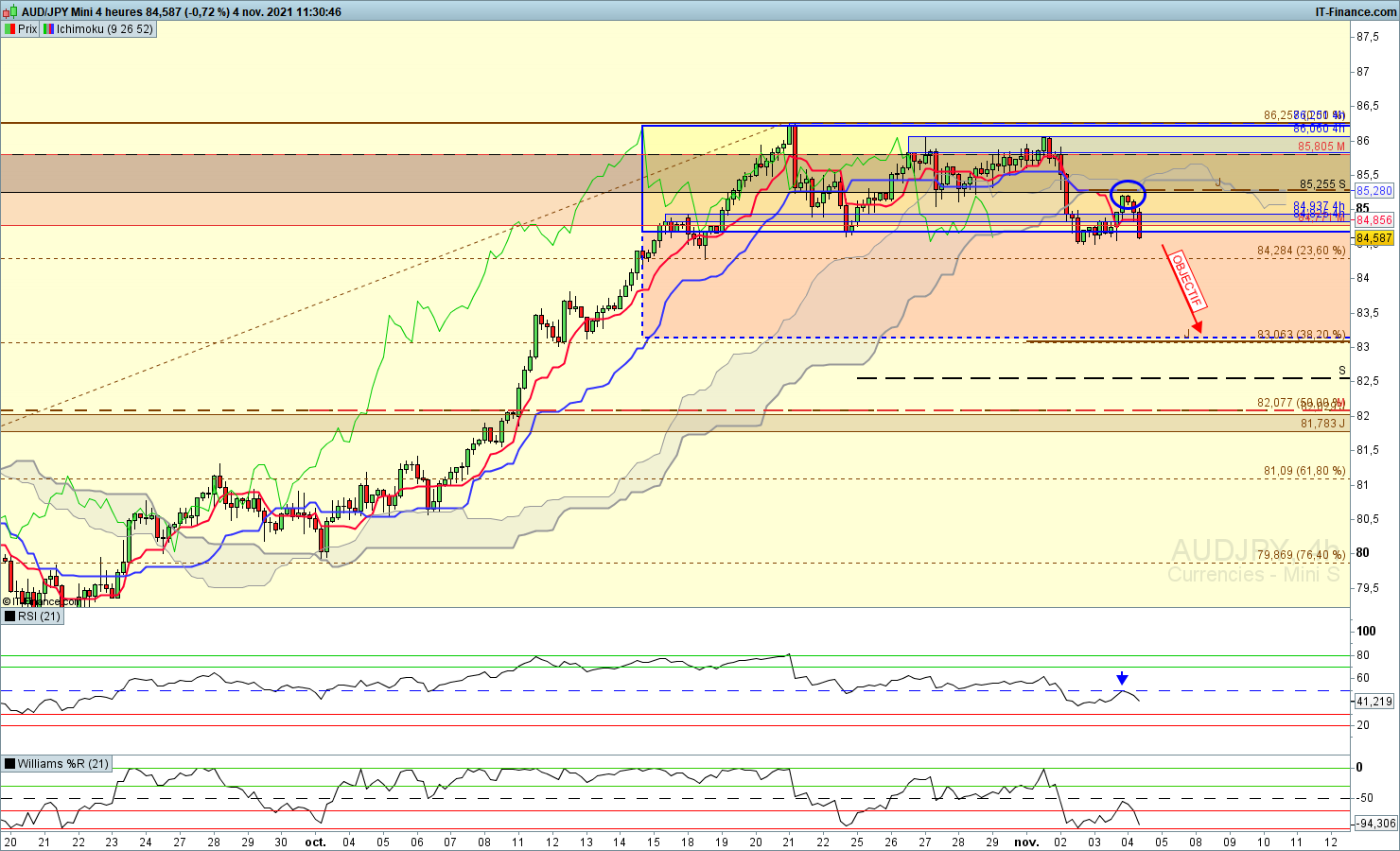Open the Prix label settings
The width and height of the screenshot is (1400, 851).
tap(27, 29)
